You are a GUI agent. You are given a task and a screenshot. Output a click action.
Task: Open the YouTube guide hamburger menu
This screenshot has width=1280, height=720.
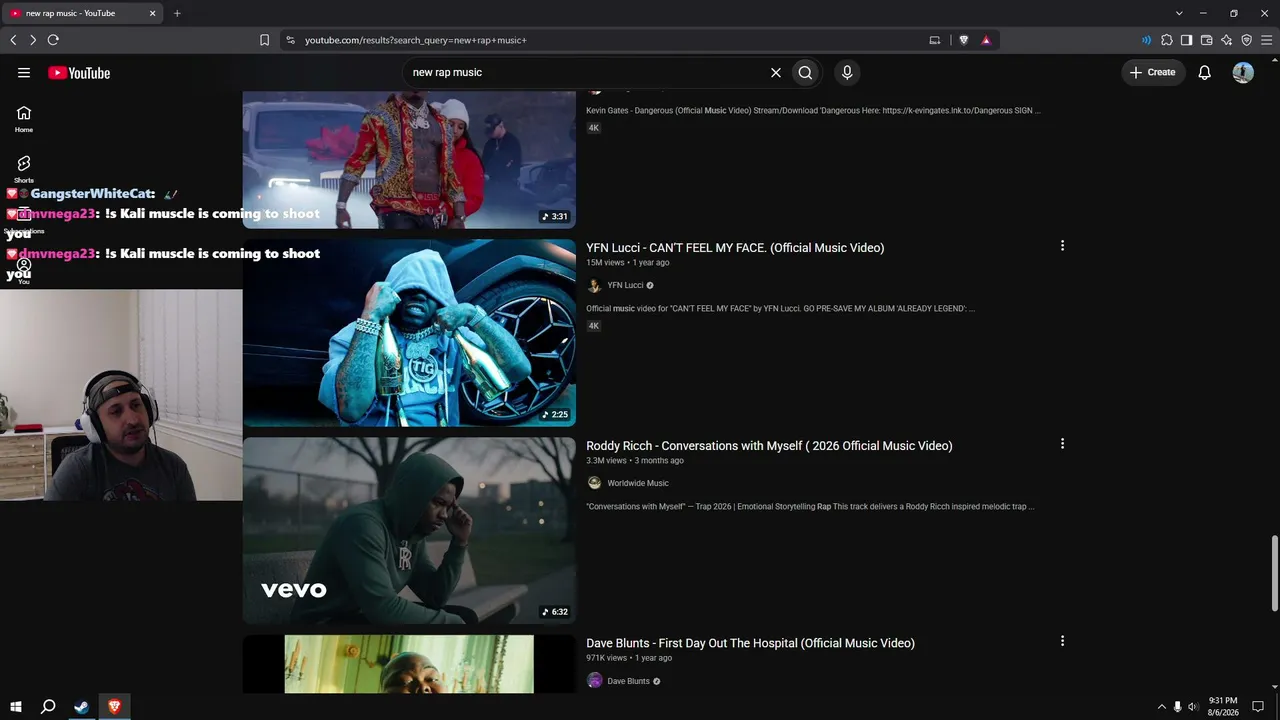24,72
